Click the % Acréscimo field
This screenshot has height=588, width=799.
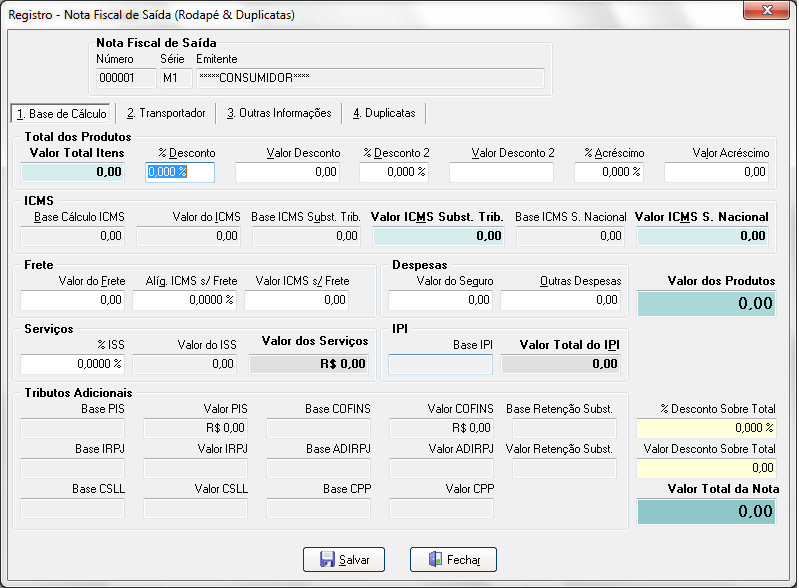pyautogui.click(x=609, y=172)
